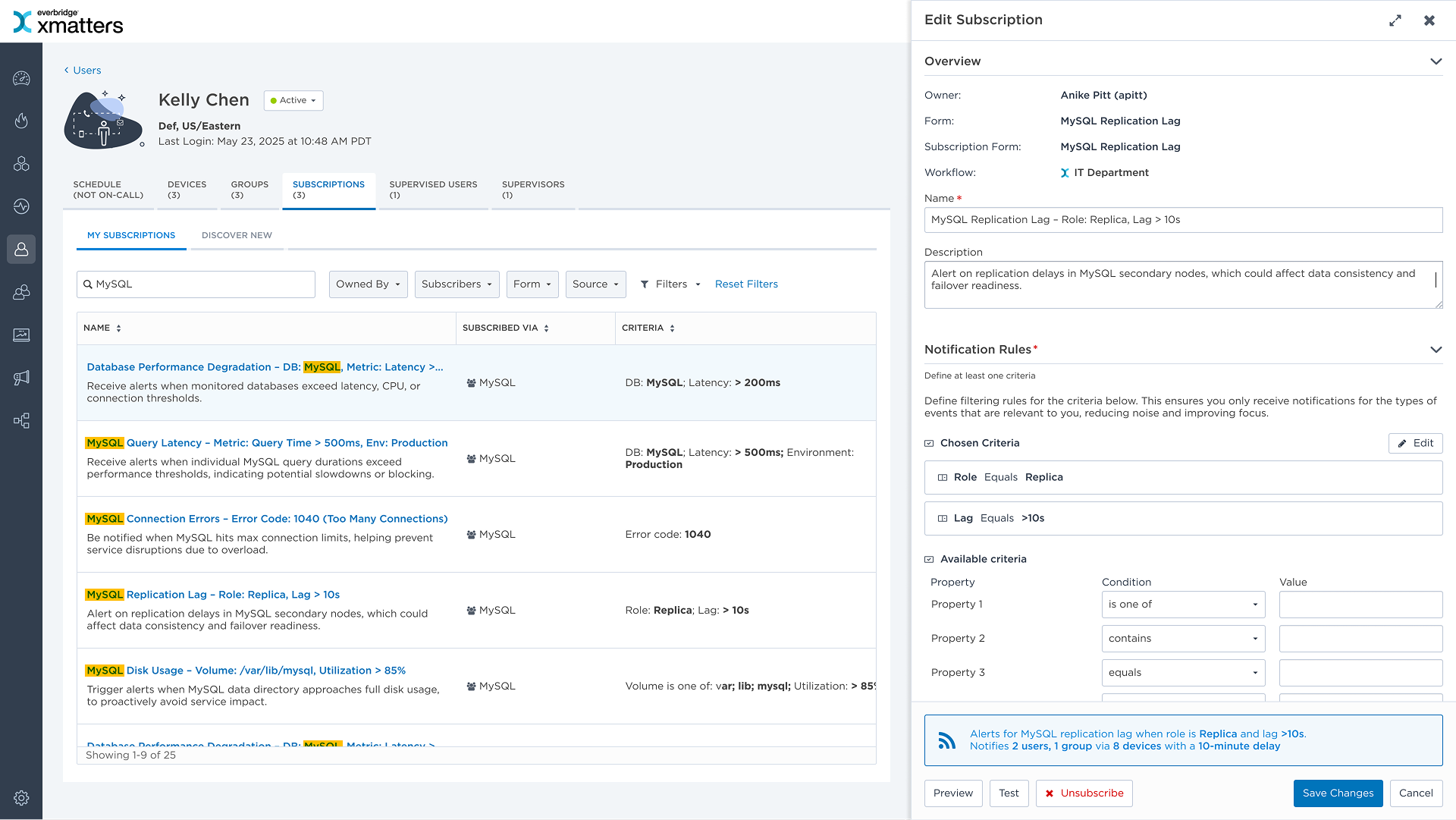Viewport: 1456px width, 820px height.
Task: Click the groups people icon in sidebar
Action: [x=21, y=292]
